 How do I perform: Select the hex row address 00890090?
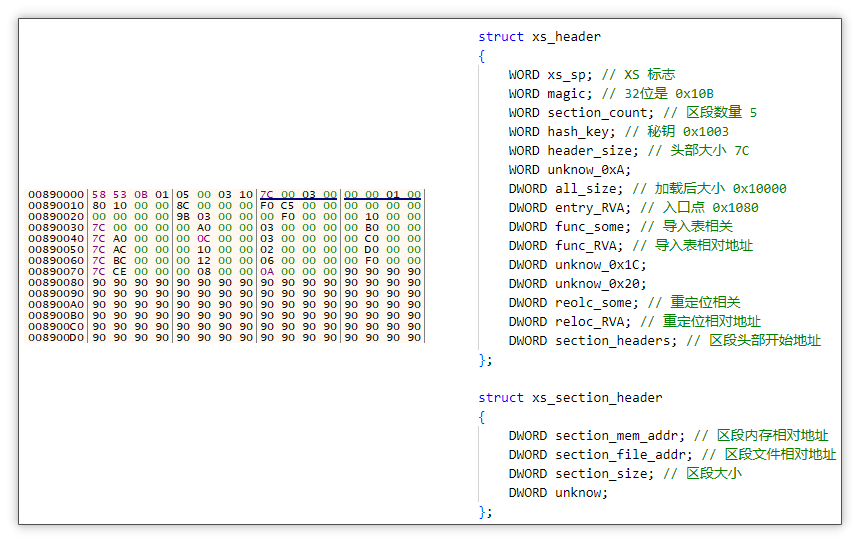pos(56,293)
